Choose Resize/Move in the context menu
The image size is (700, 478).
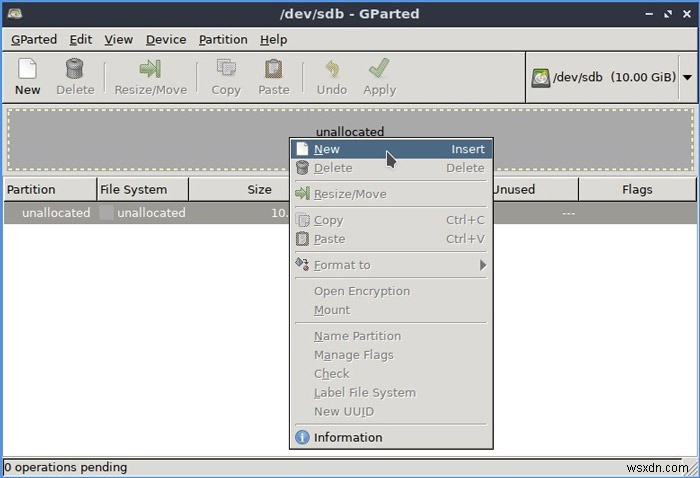391,194
